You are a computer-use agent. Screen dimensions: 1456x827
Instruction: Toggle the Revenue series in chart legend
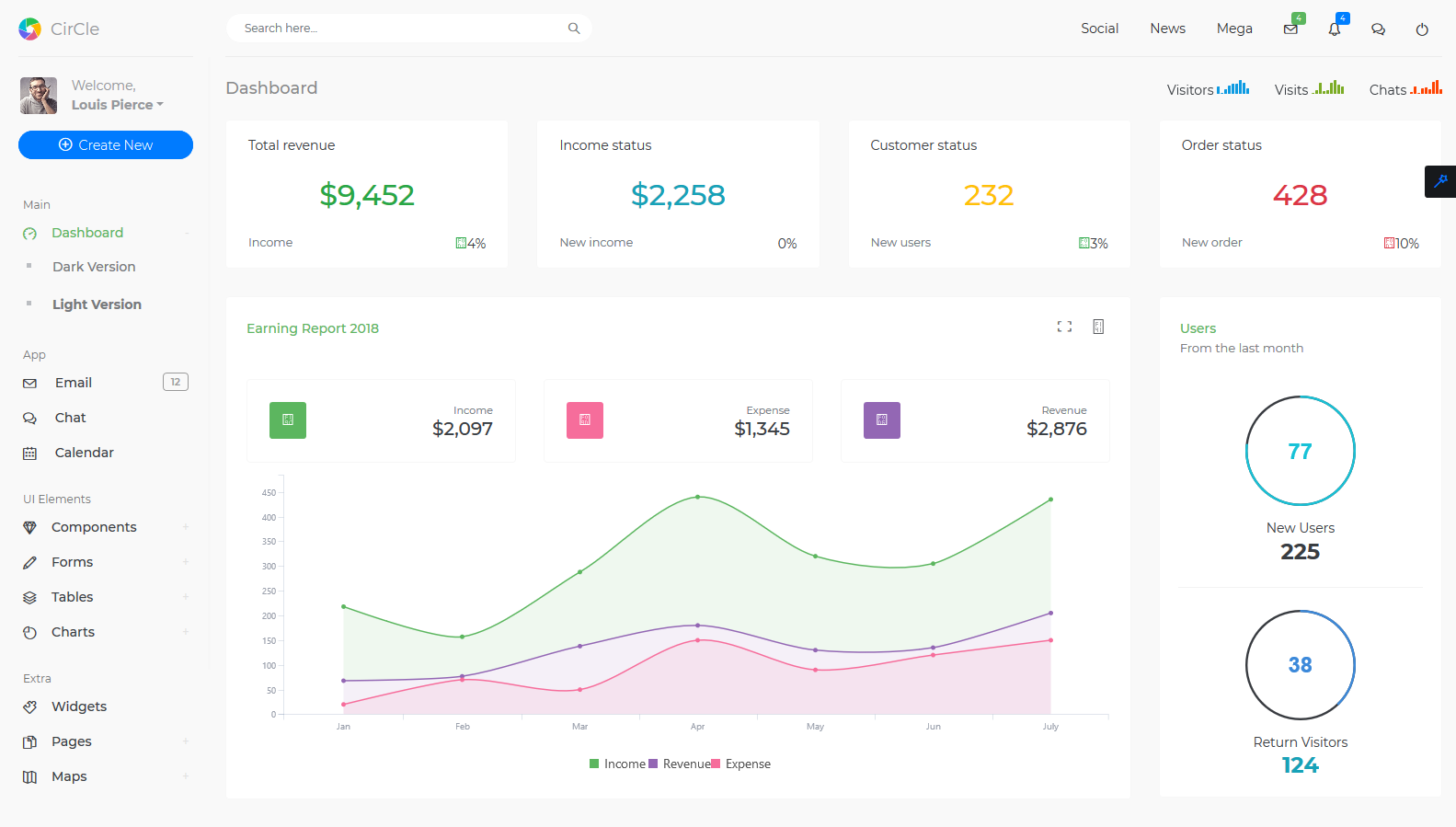[679, 764]
